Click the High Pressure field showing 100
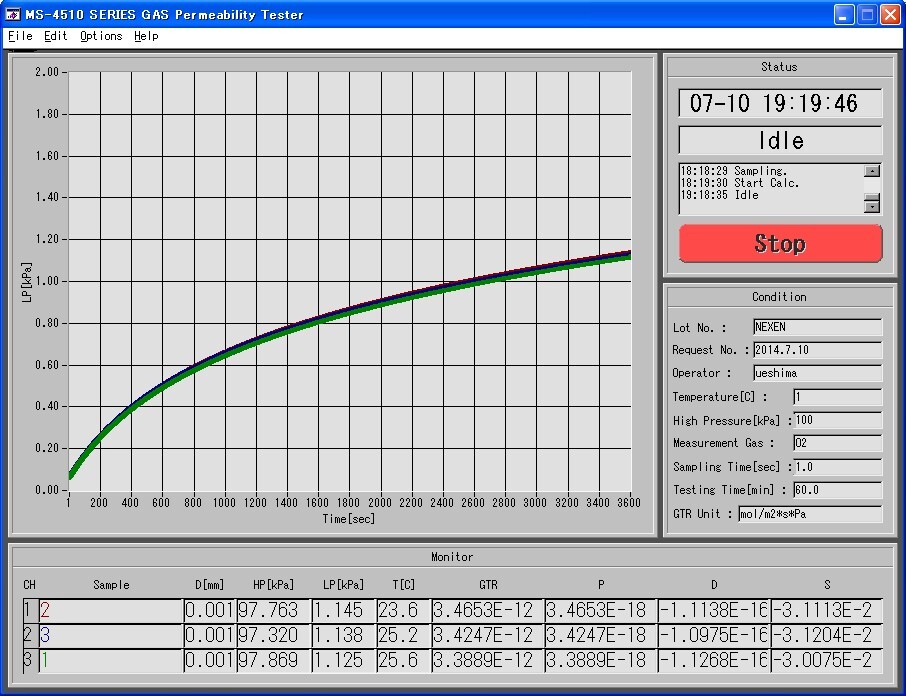 [837, 420]
